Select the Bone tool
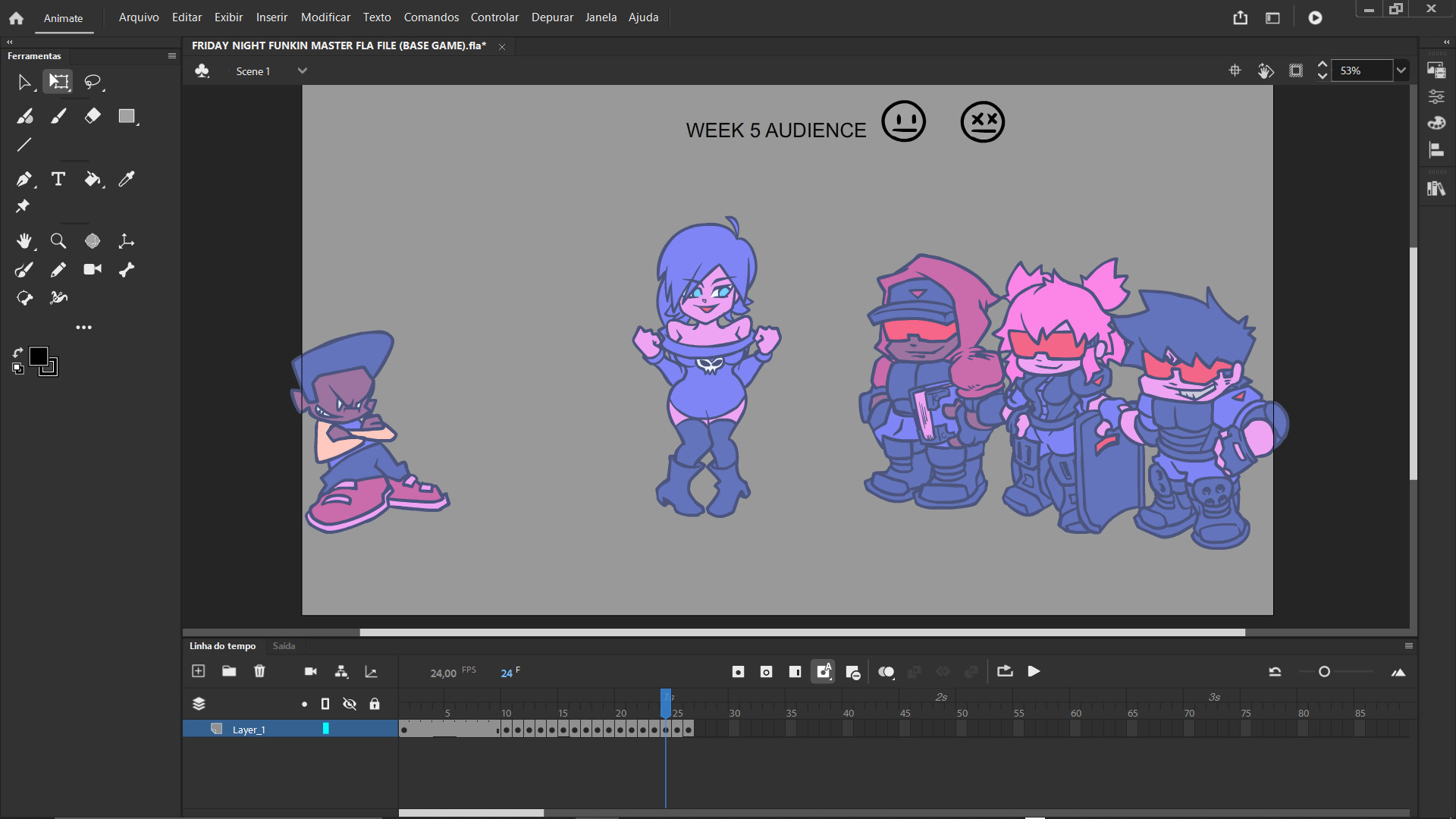Viewport: 1456px width, 819px height. click(x=127, y=269)
